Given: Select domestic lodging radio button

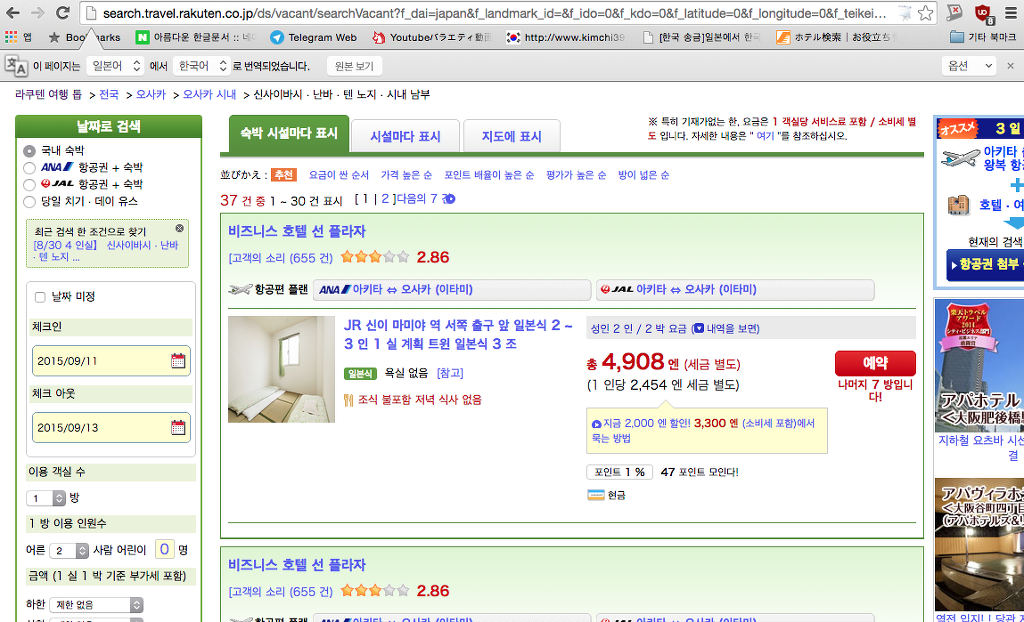Looking at the screenshot, I should click(29, 151).
